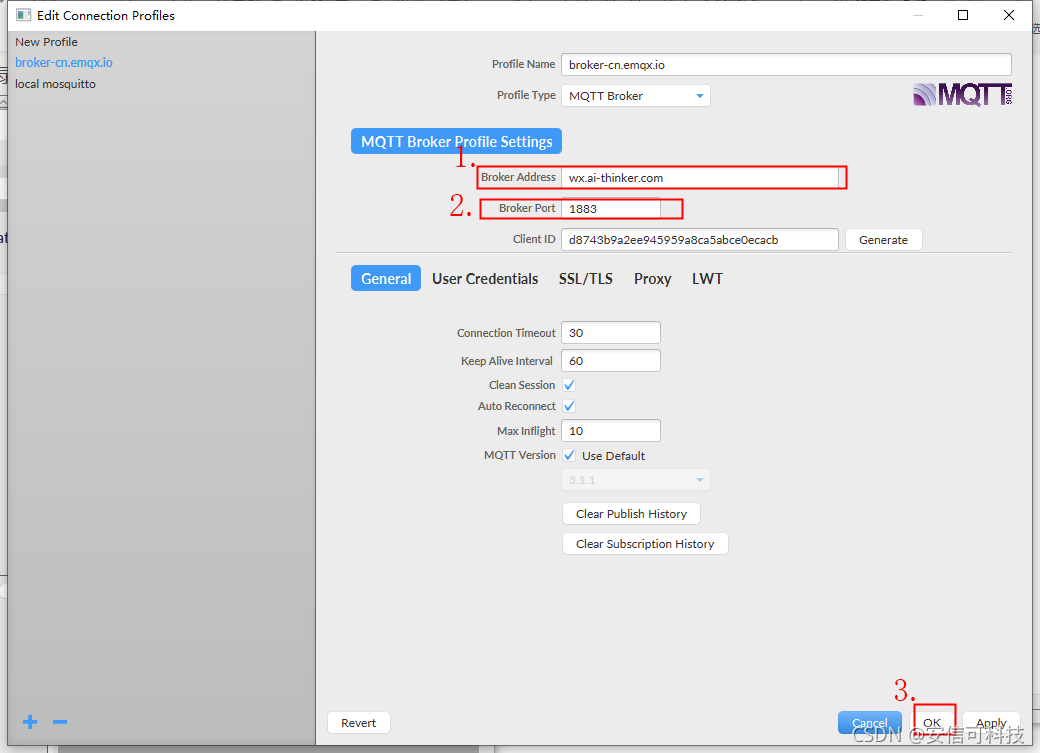Click Clear Subscription History button
The image size is (1040, 753).
pos(645,543)
